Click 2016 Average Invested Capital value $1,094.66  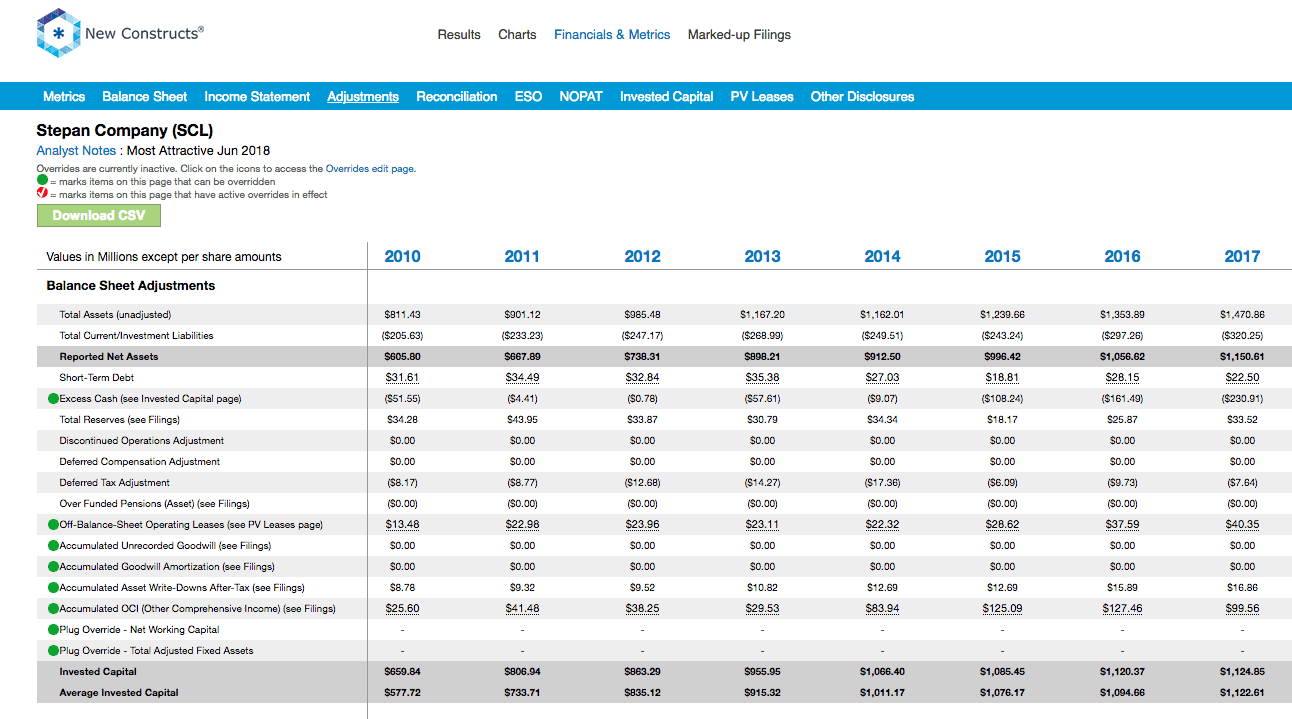tap(1122, 693)
